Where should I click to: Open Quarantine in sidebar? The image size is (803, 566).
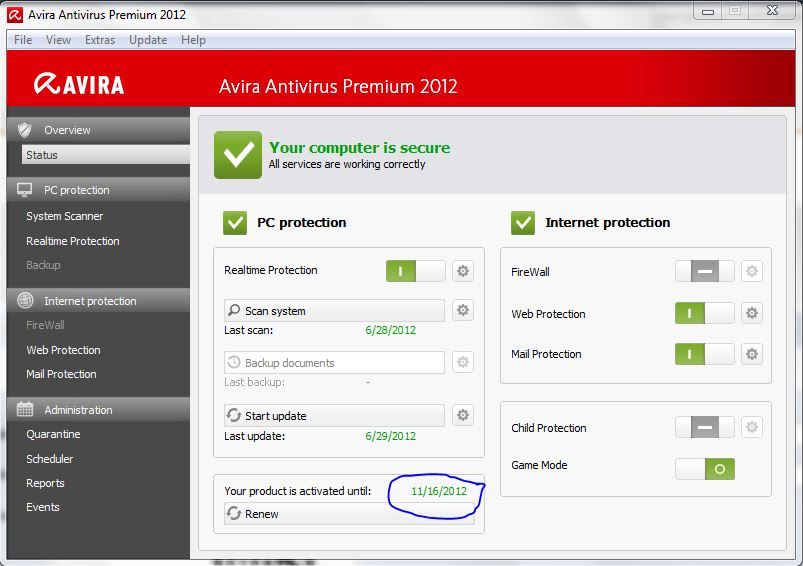click(x=53, y=434)
